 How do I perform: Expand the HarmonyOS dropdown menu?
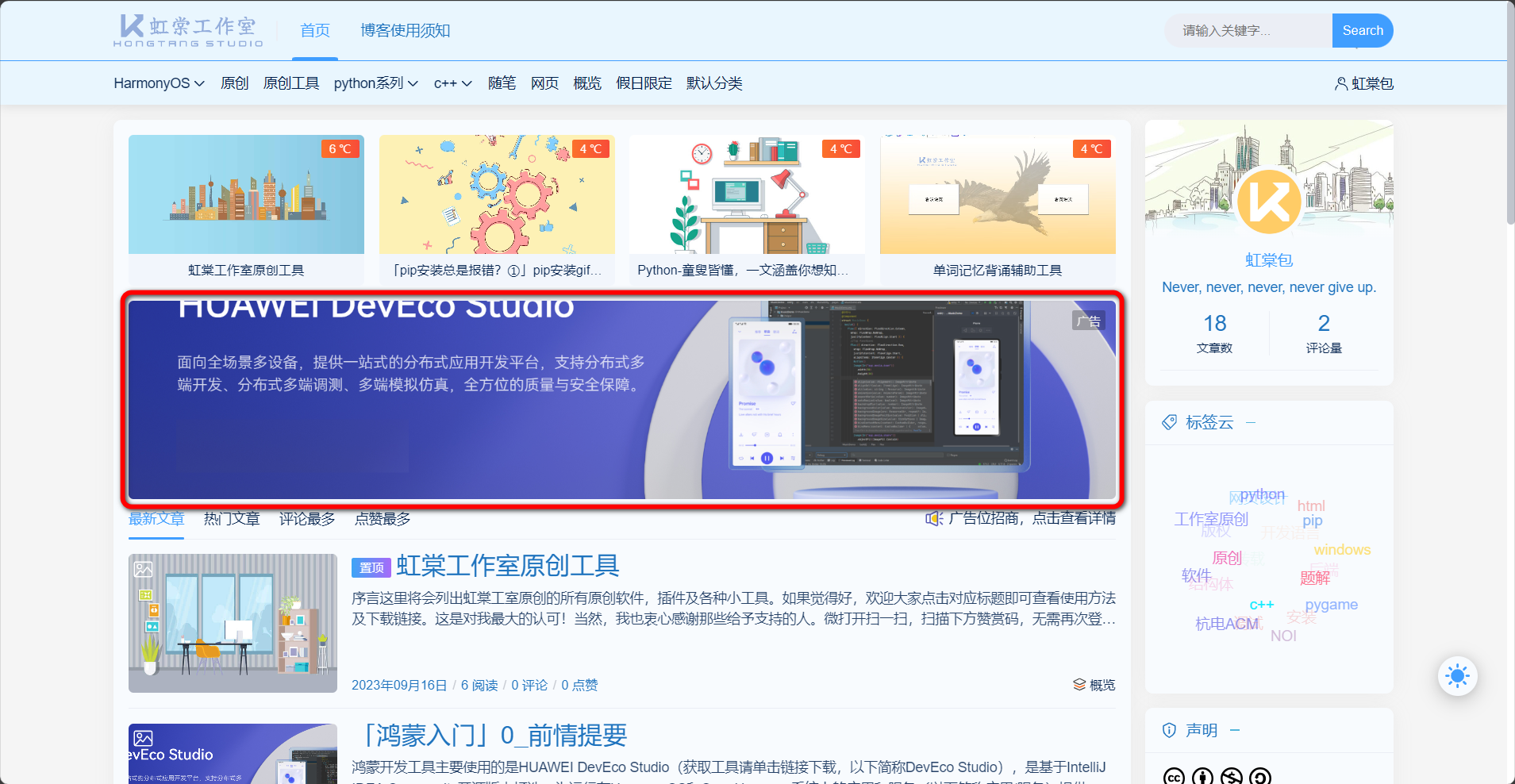(x=159, y=83)
